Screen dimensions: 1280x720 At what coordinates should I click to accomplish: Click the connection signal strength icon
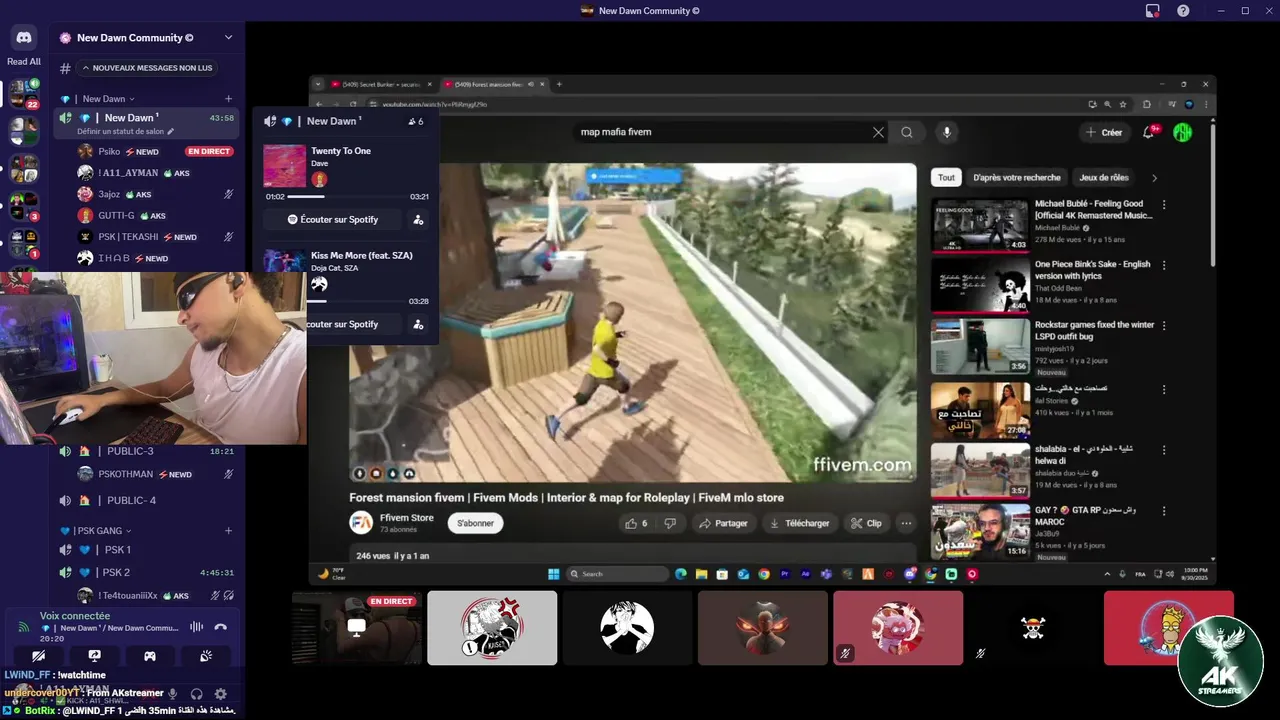click(23, 627)
